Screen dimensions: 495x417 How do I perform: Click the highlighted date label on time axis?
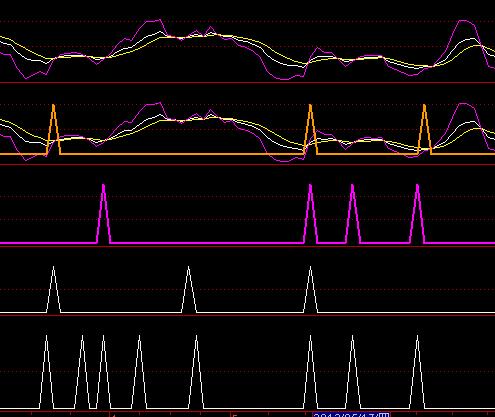351,415
